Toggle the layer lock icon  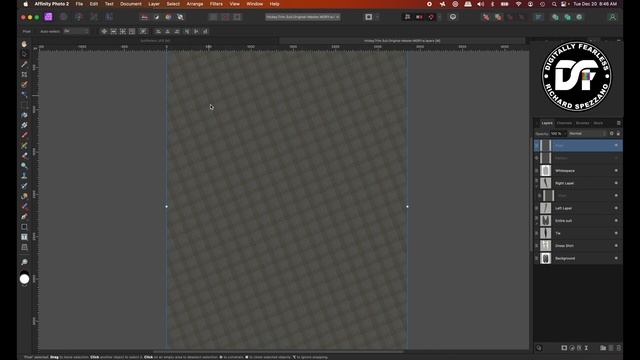(618, 133)
